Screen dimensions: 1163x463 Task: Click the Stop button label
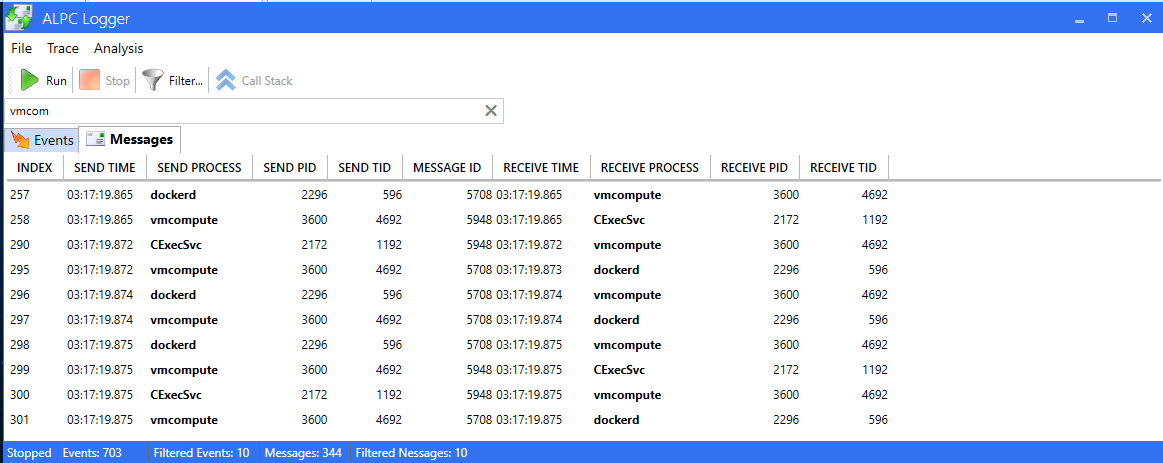tap(117, 81)
